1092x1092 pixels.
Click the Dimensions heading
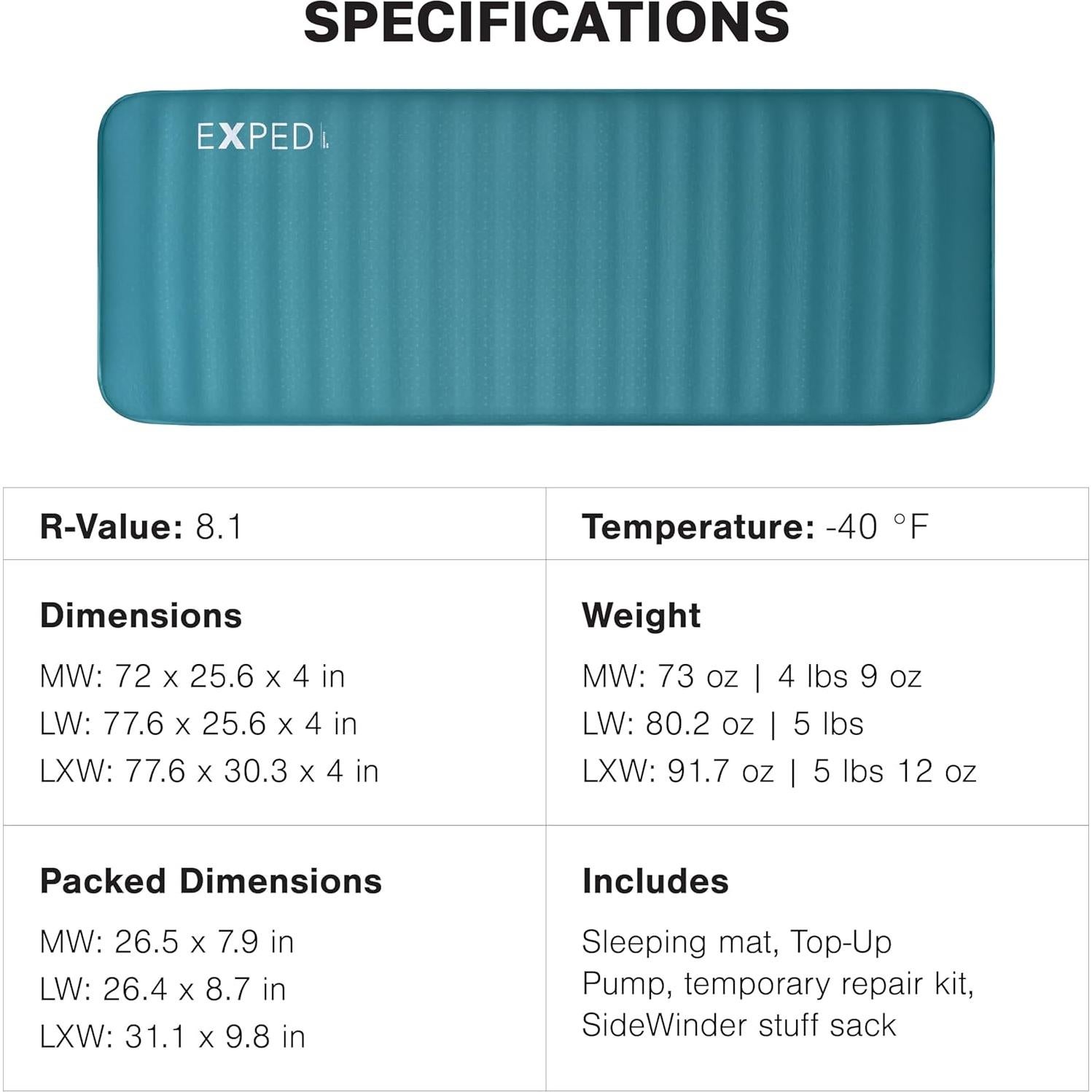coord(141,616)
